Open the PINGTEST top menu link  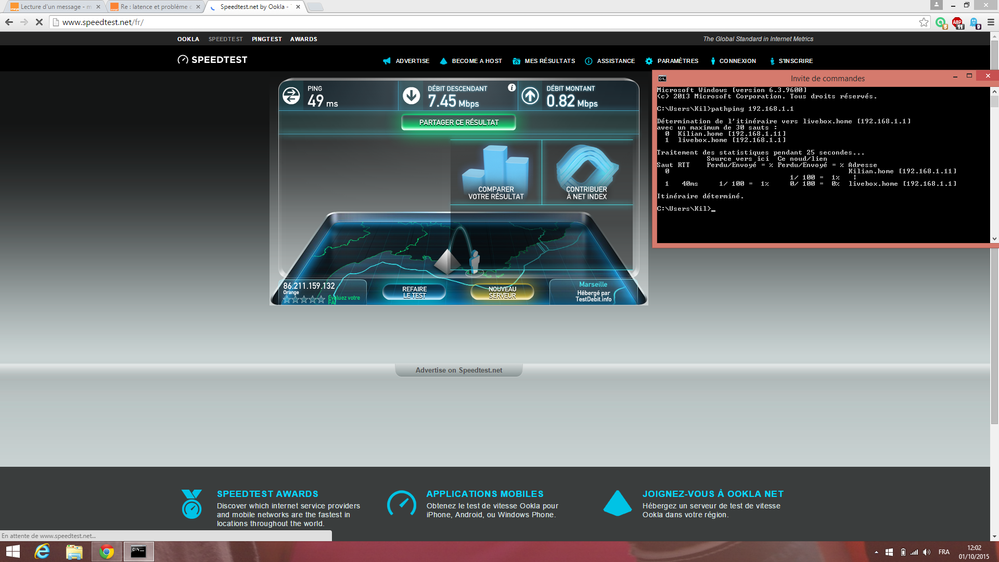tap(266, 39)
